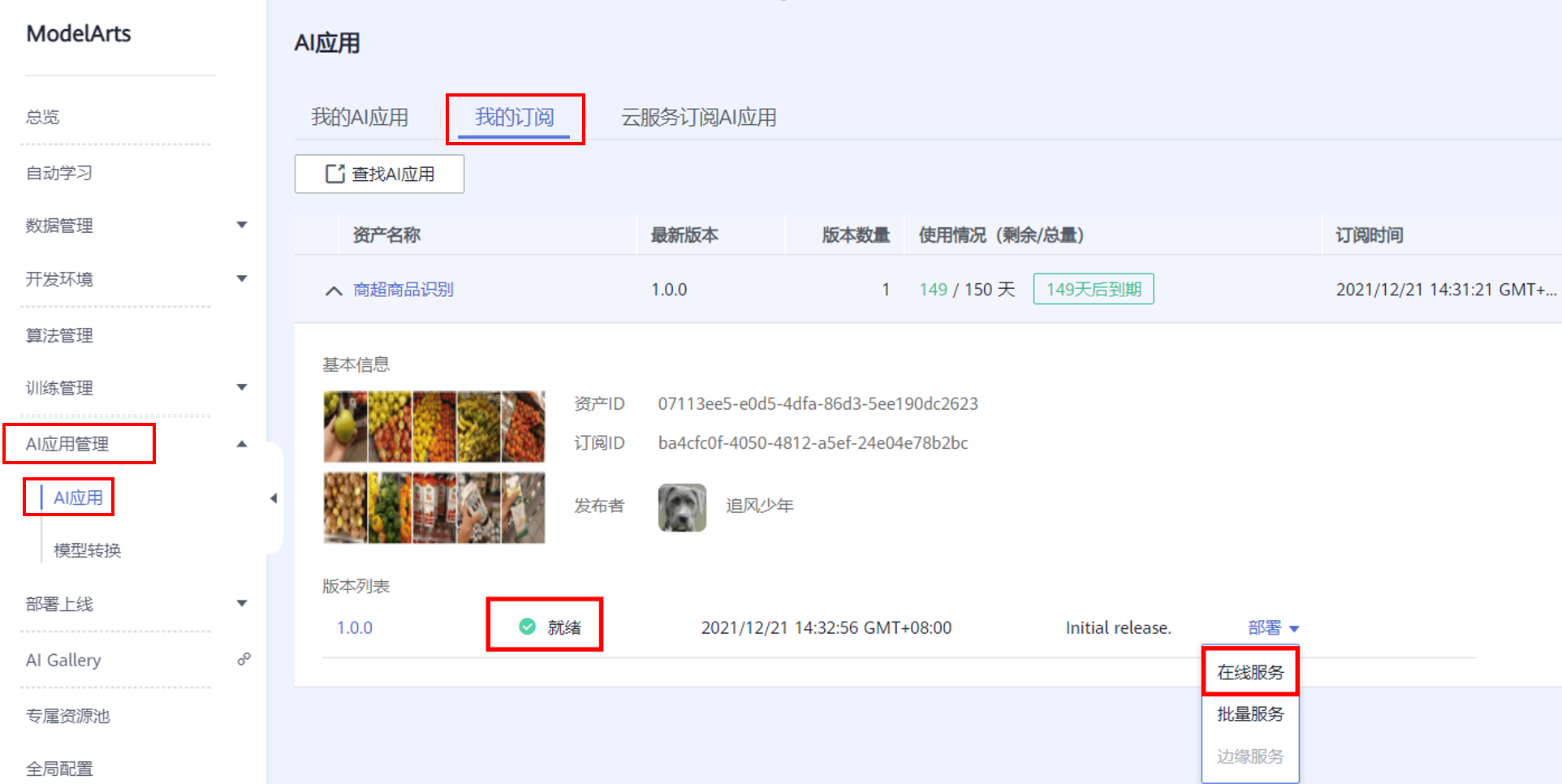Click the 订阅时间 column header

pos(1370,235)
